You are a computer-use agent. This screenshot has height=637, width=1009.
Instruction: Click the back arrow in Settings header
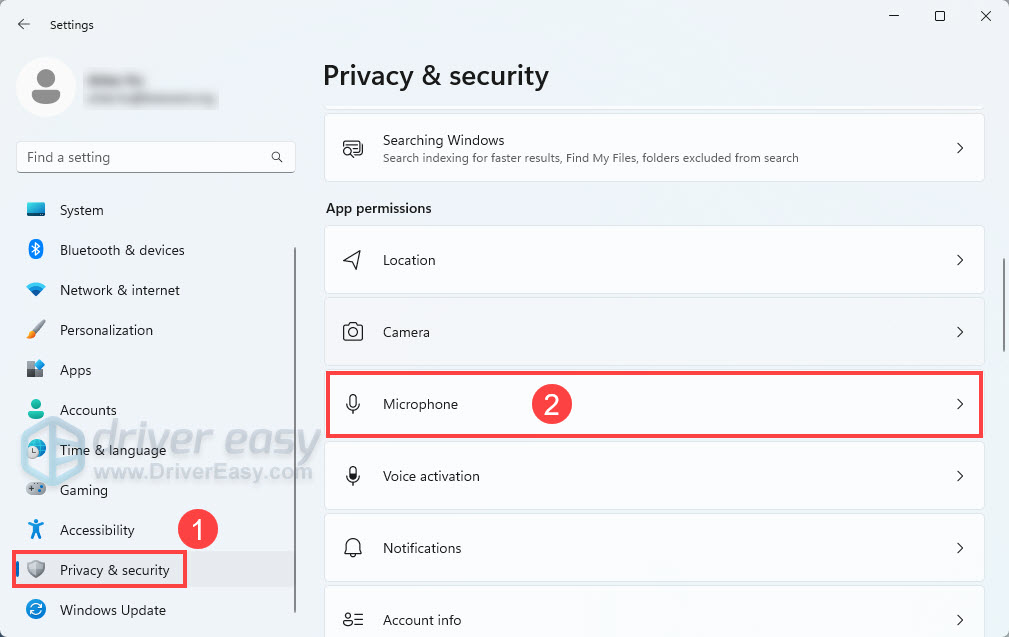pos(24,25)
